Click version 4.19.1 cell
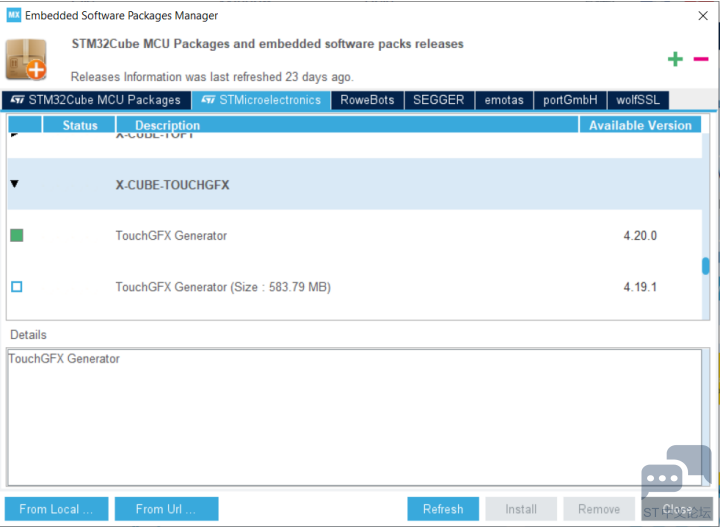This screenshot has height=528, width=720. [640, 287]
